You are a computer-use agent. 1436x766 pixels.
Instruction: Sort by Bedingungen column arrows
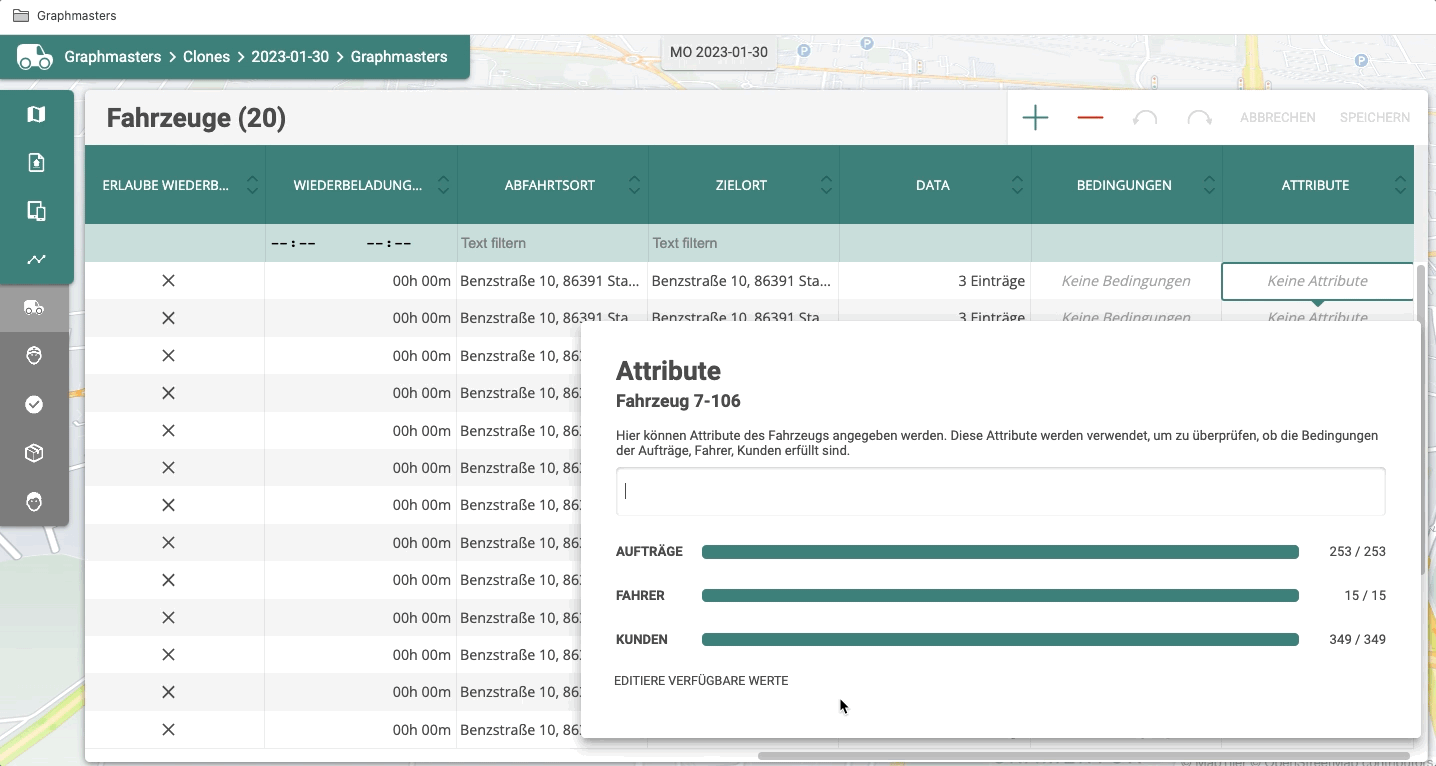click(1209, 185)
